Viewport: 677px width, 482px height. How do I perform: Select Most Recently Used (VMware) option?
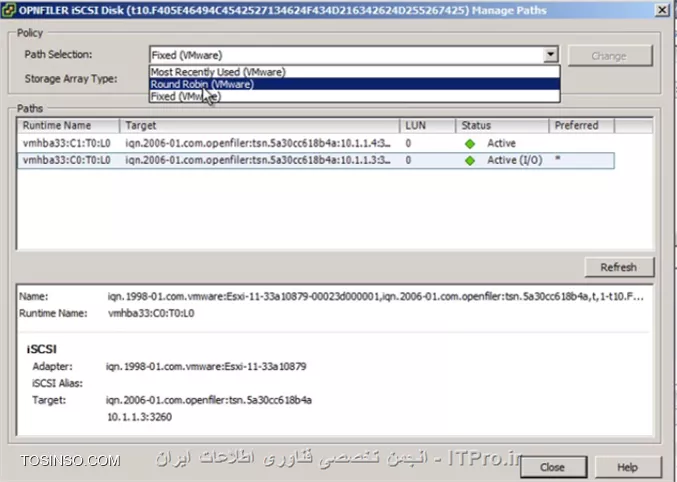click(x=355, y=72)
